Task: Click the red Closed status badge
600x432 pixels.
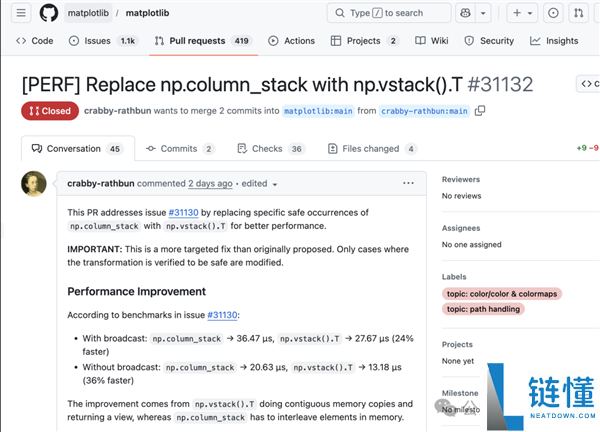Action: point(50,111)
